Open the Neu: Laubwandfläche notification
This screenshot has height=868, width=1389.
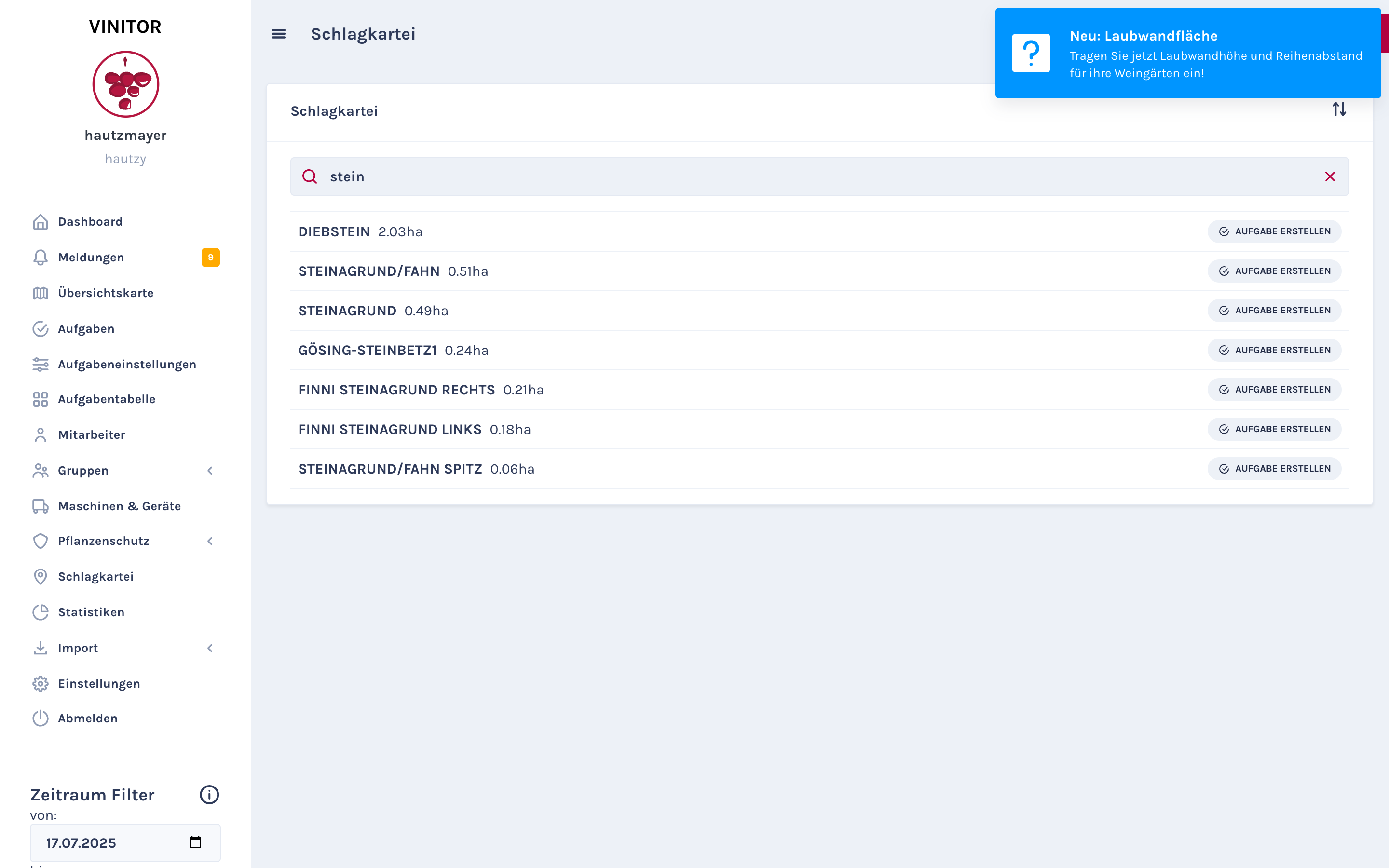(x=1187, y=53)
